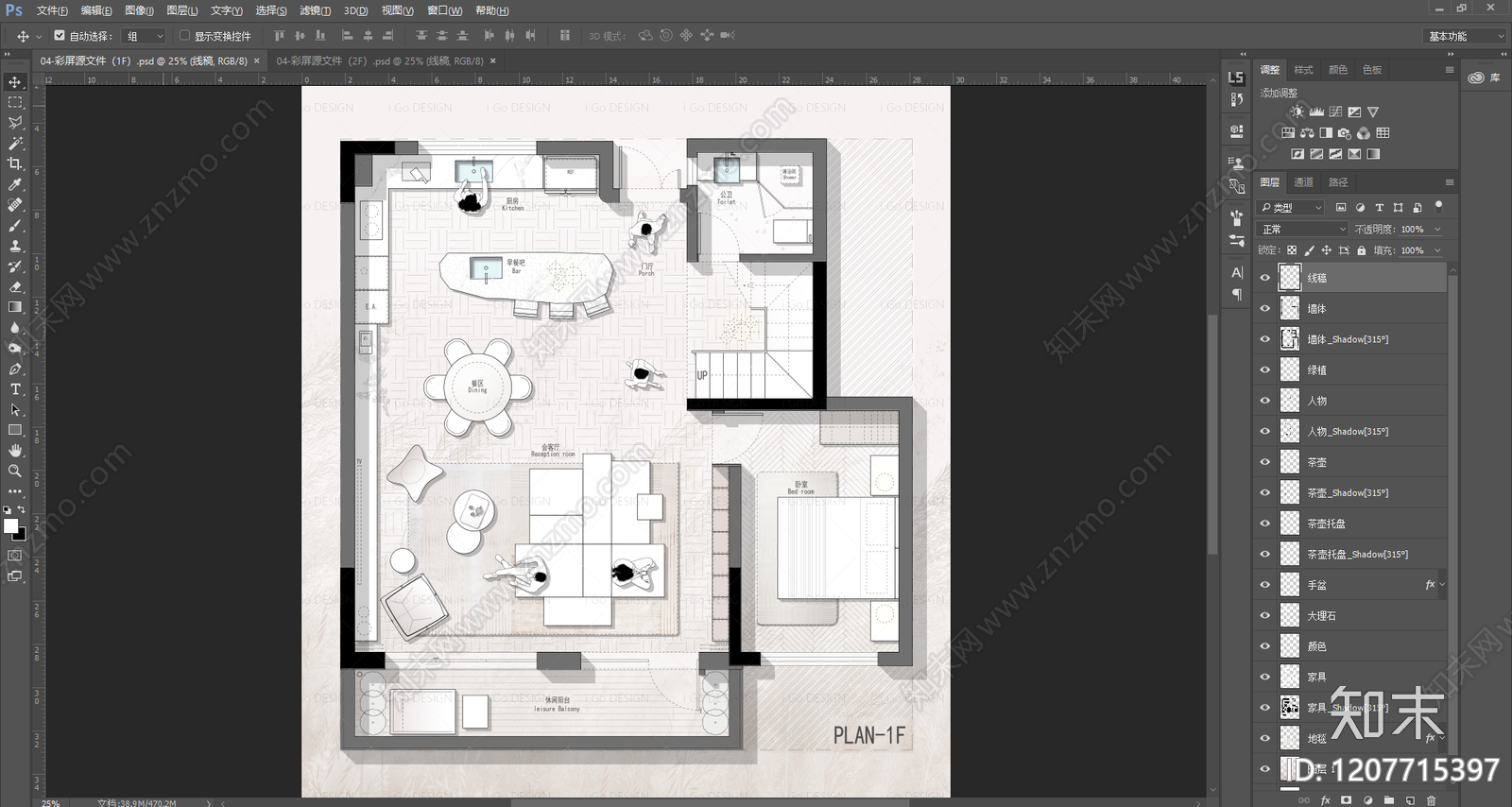Switch to the 路径 panel tab
Image resolution: width=1512 pixels, height=807 pixels.
1338,182
